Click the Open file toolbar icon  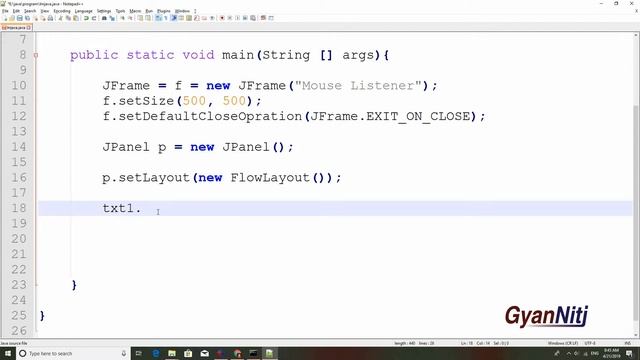click(x=12, y=18)
